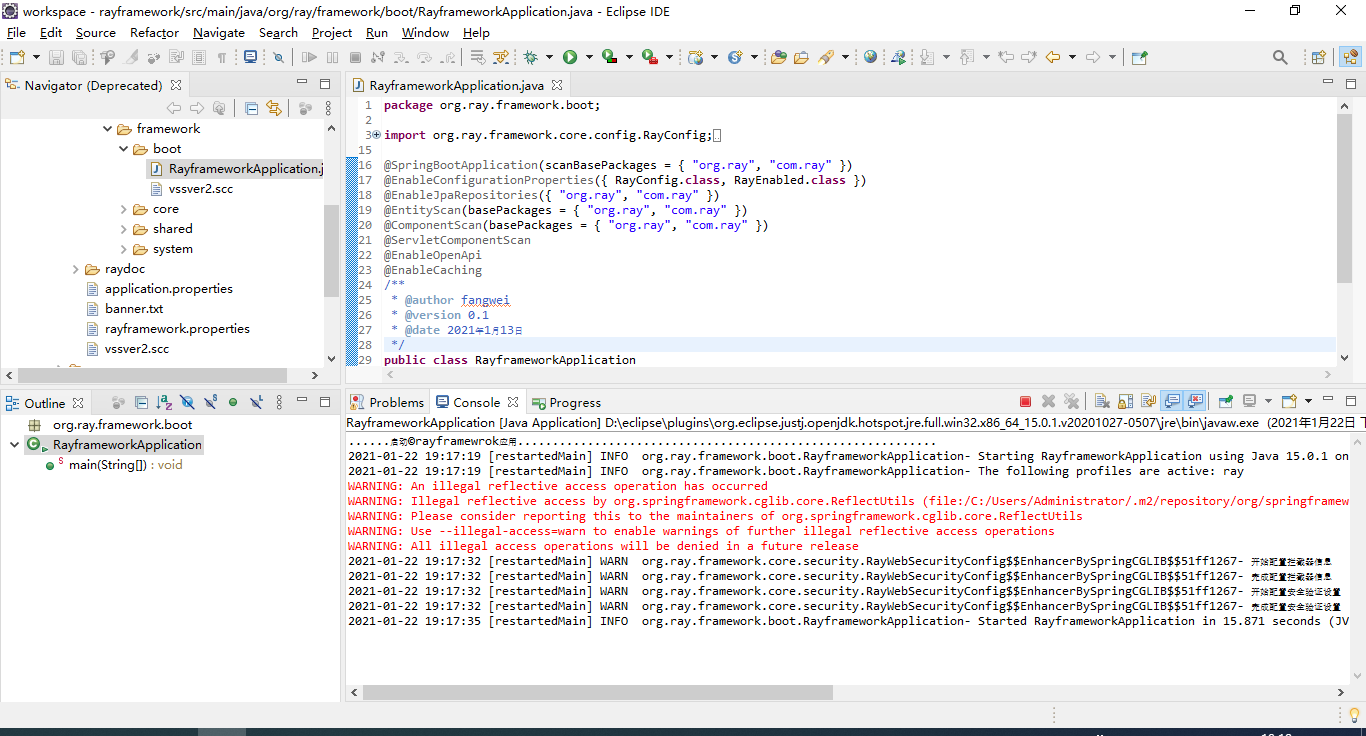Minimize the Navigator view panel
The height and width of the screenshot is (736, 1366).
click(x=302, y=83)
